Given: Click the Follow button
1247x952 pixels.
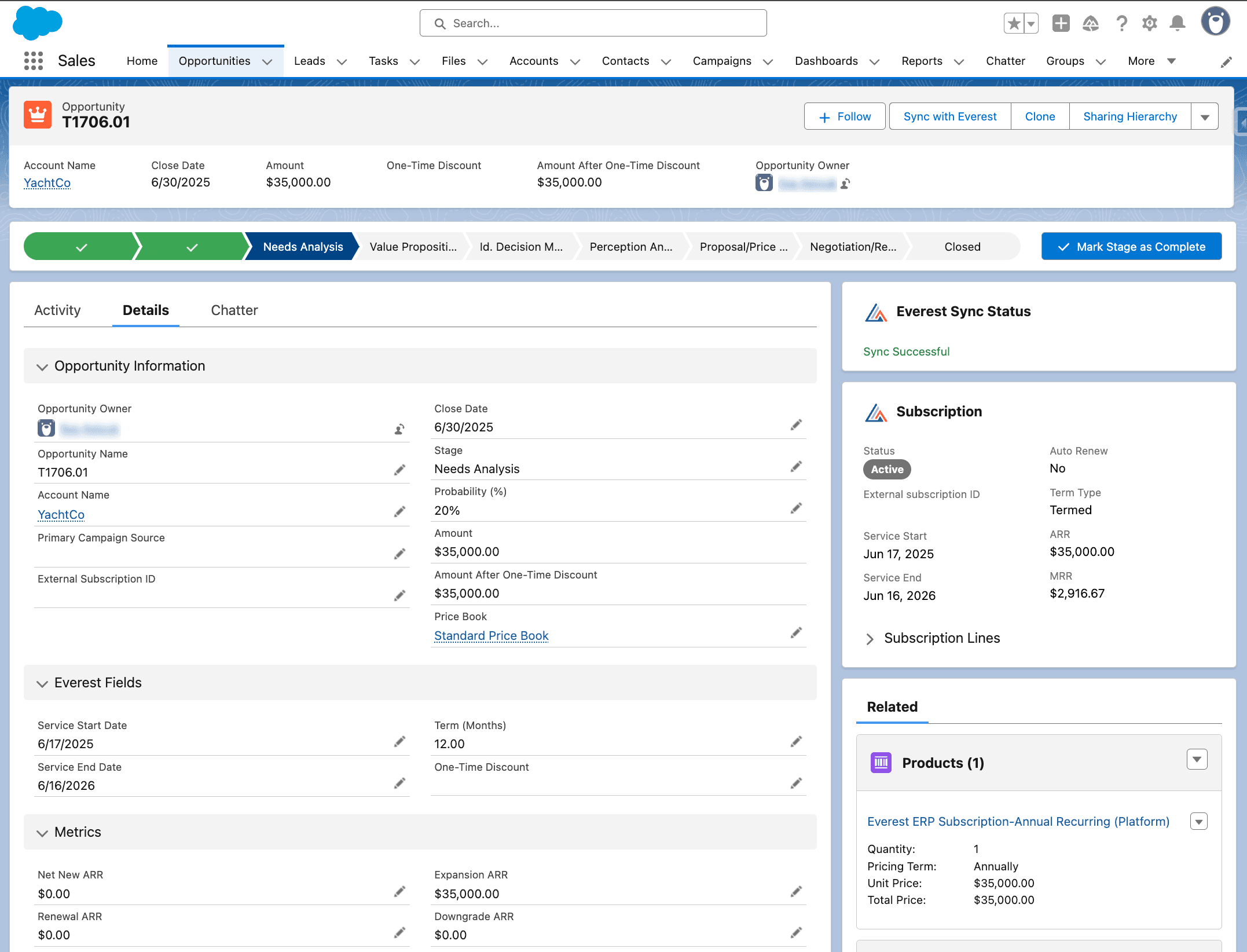Looking at the screenshot, I should coord(845,116).
